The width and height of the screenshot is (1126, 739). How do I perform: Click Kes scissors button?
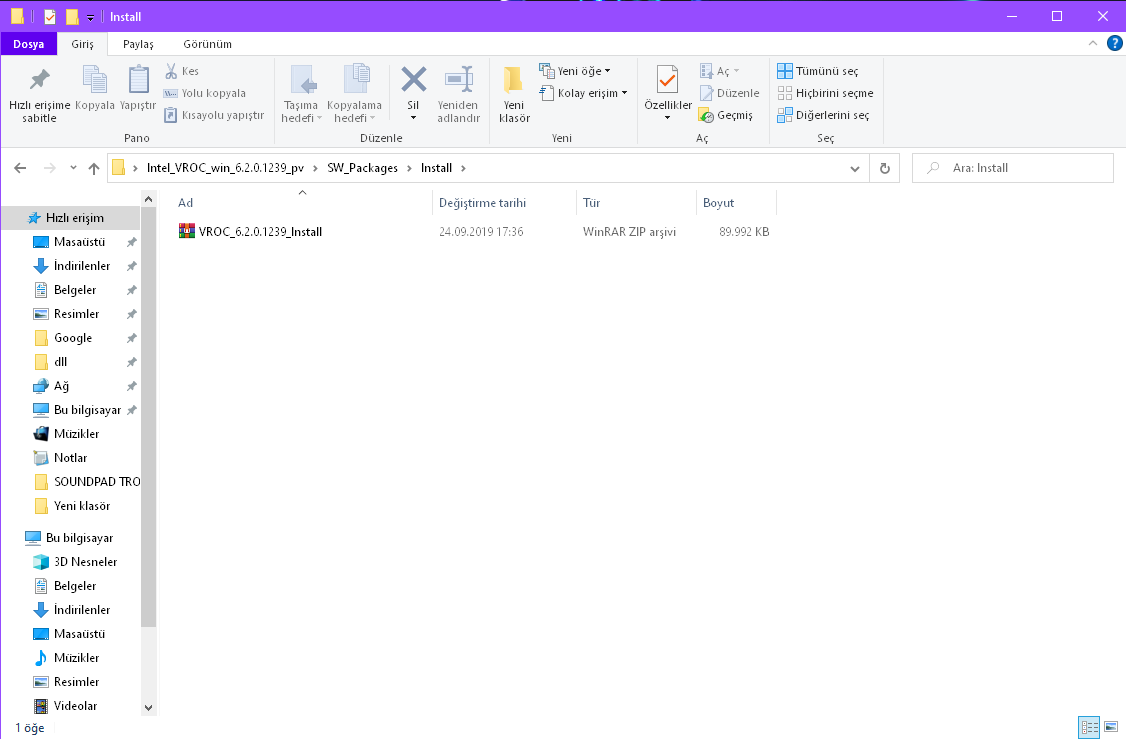click(182, 71)
